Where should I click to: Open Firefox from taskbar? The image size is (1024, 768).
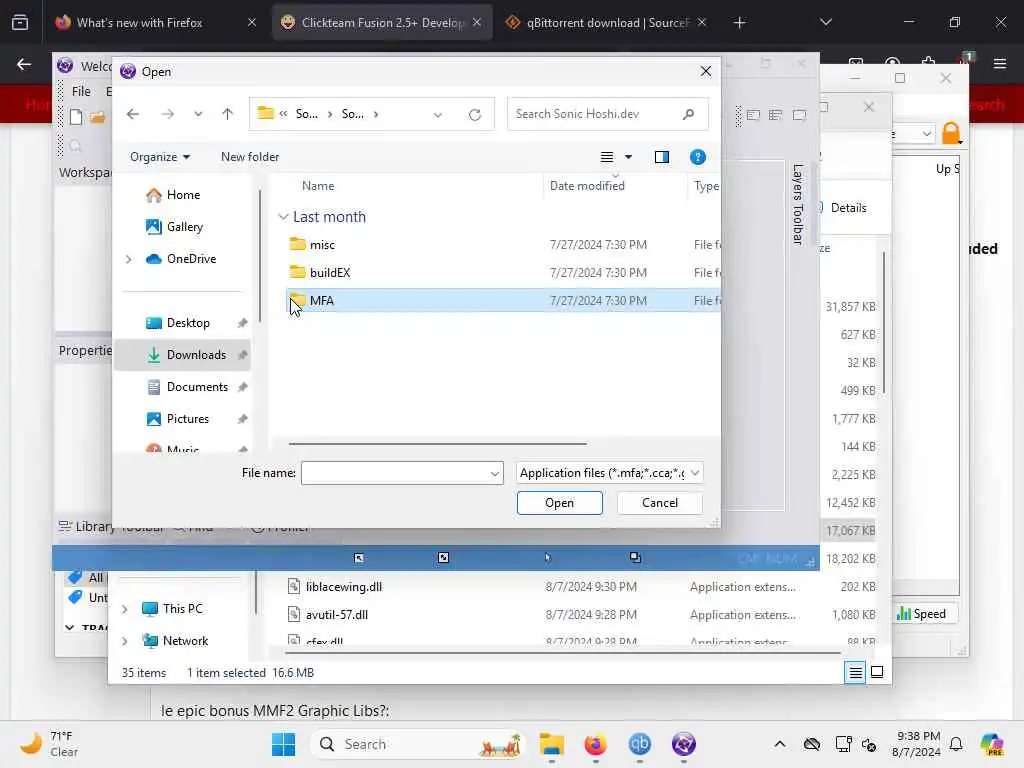tap(596, 744)
